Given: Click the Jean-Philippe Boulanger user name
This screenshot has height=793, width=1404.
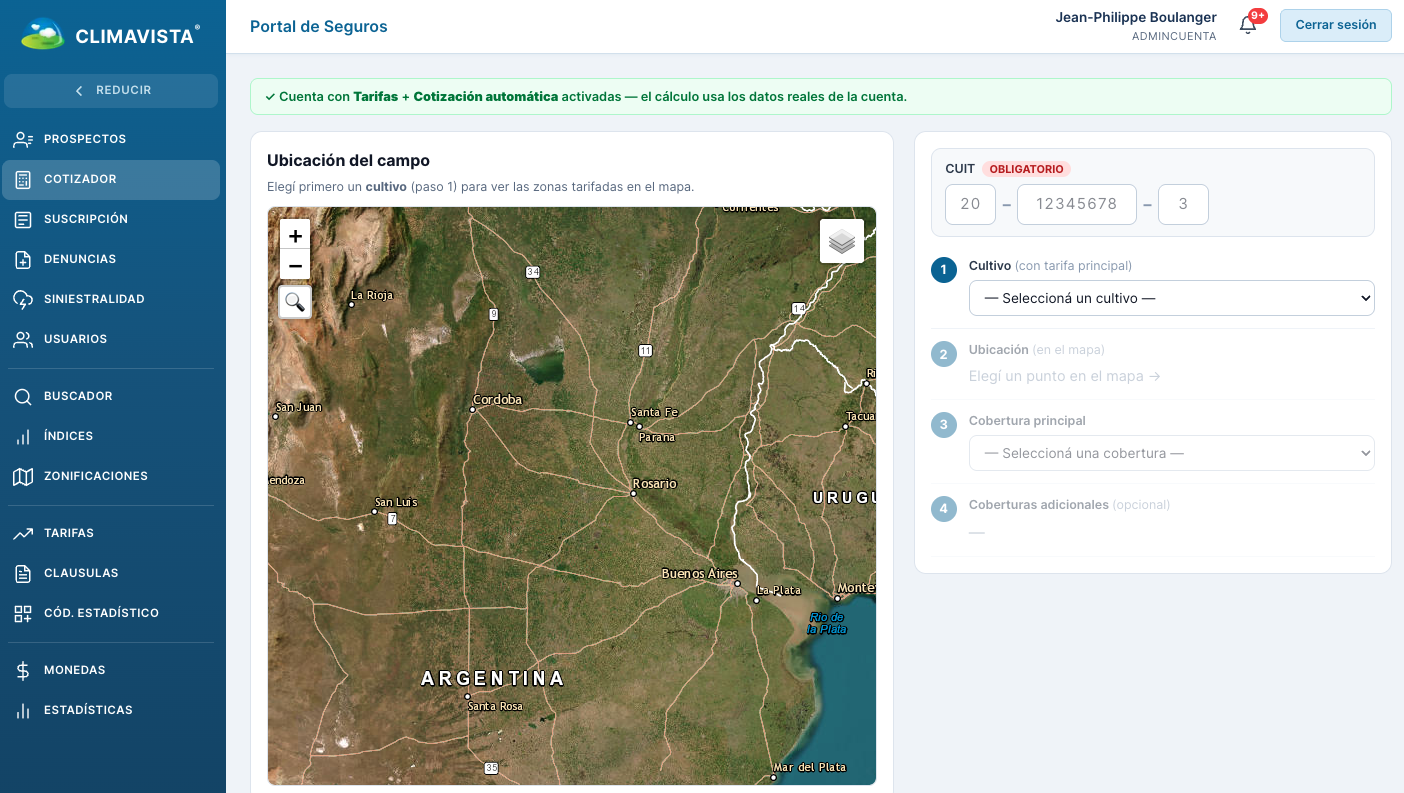Looking at the screenshot, I should [x=1136, y=17].
